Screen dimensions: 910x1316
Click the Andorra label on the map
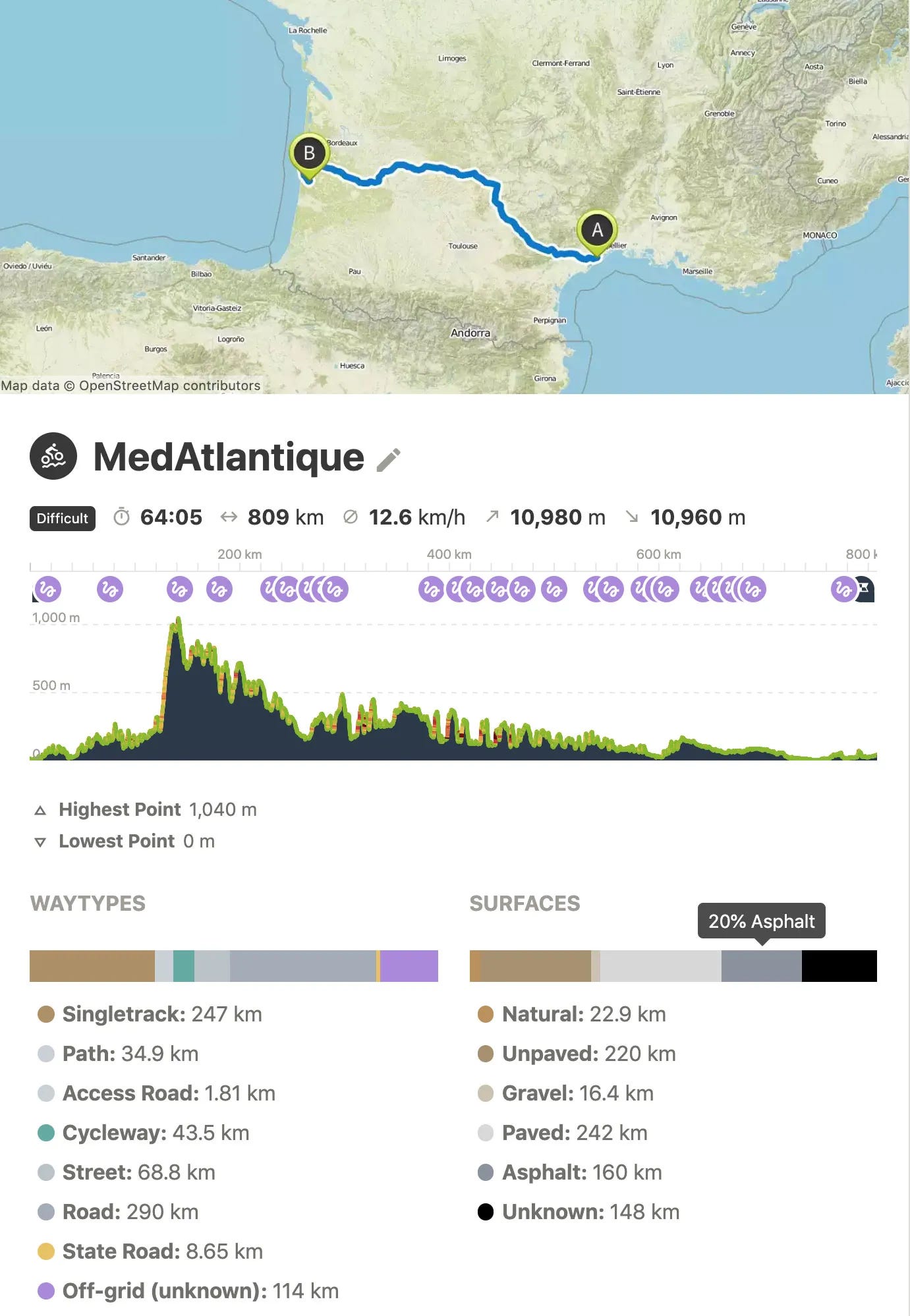coord(470,333)
